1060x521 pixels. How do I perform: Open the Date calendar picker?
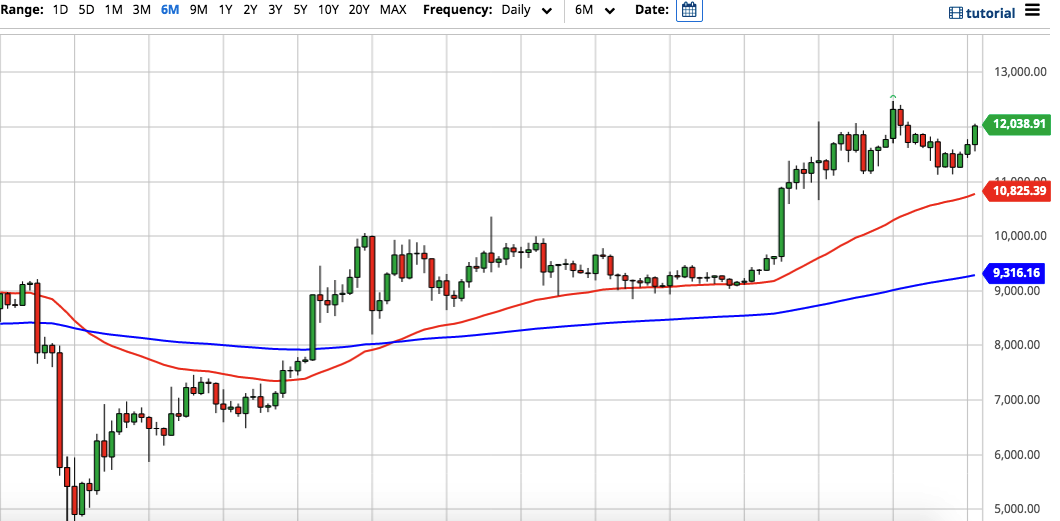[689, 10]
